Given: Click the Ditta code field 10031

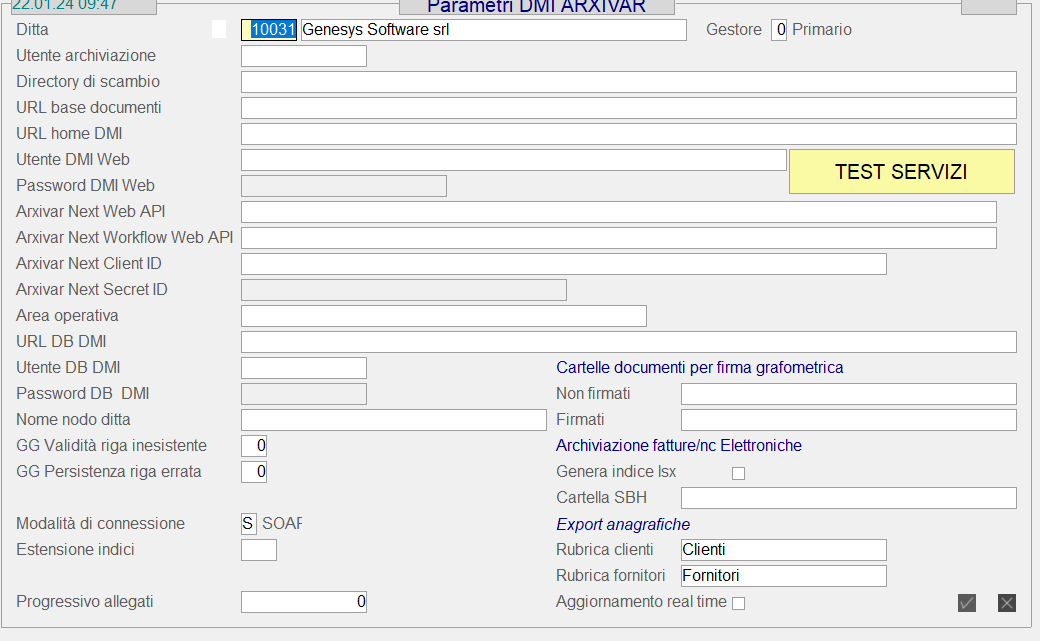Looking at the screenshot, I should (270, 30).
